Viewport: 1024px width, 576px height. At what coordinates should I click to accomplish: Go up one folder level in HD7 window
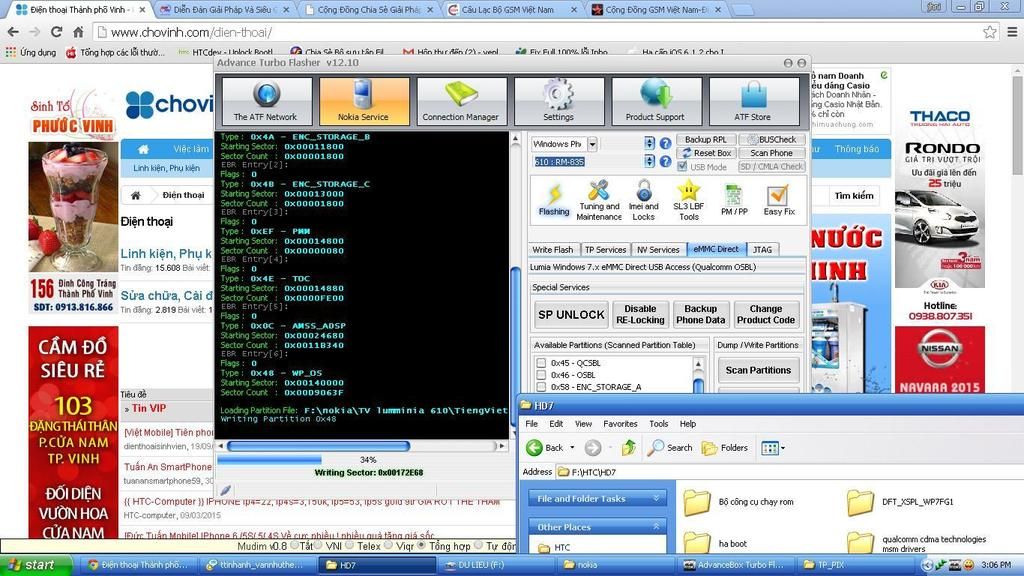coord(628,447)
